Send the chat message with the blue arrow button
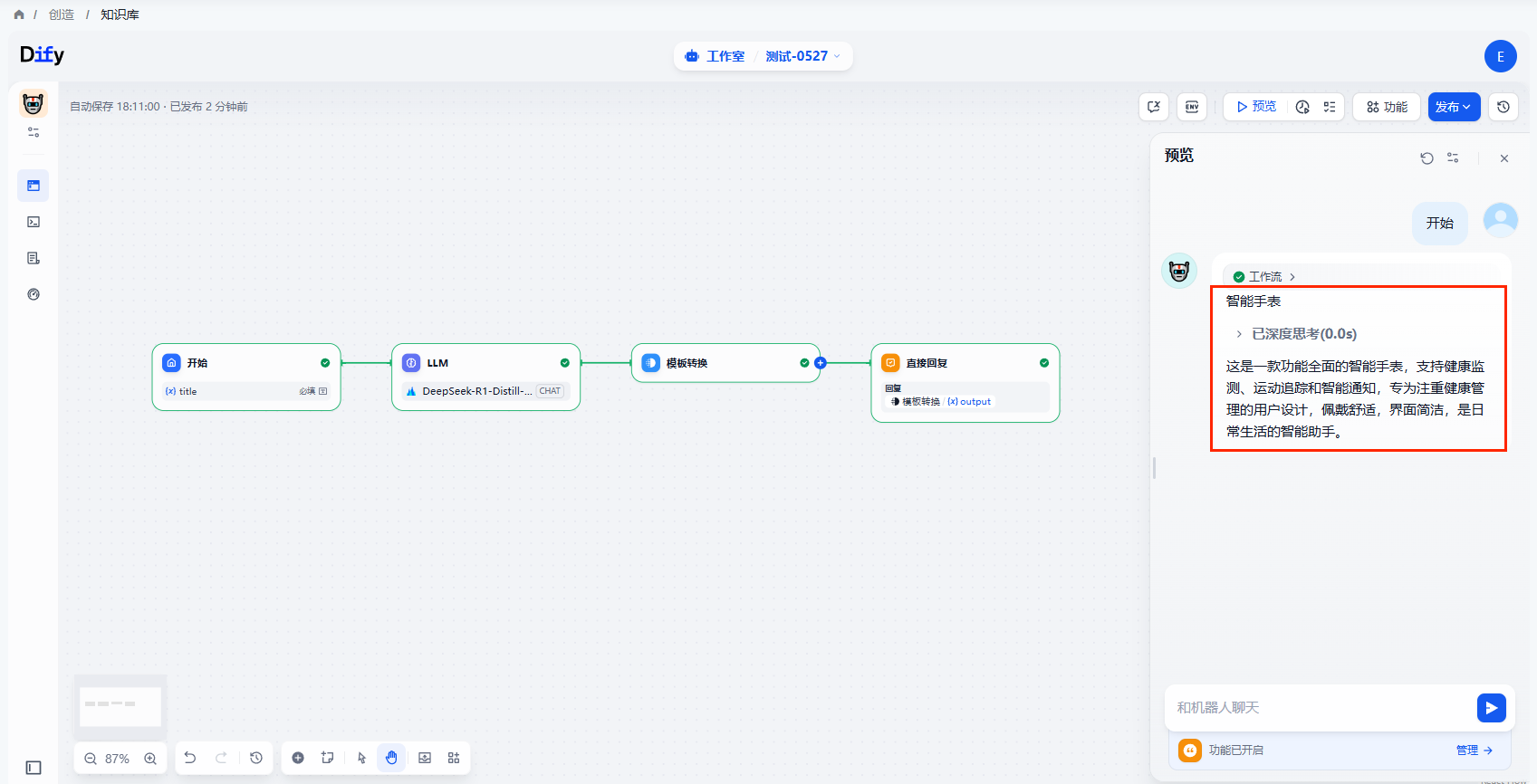The image size is (1537, 784). (x=1491, y=708)
